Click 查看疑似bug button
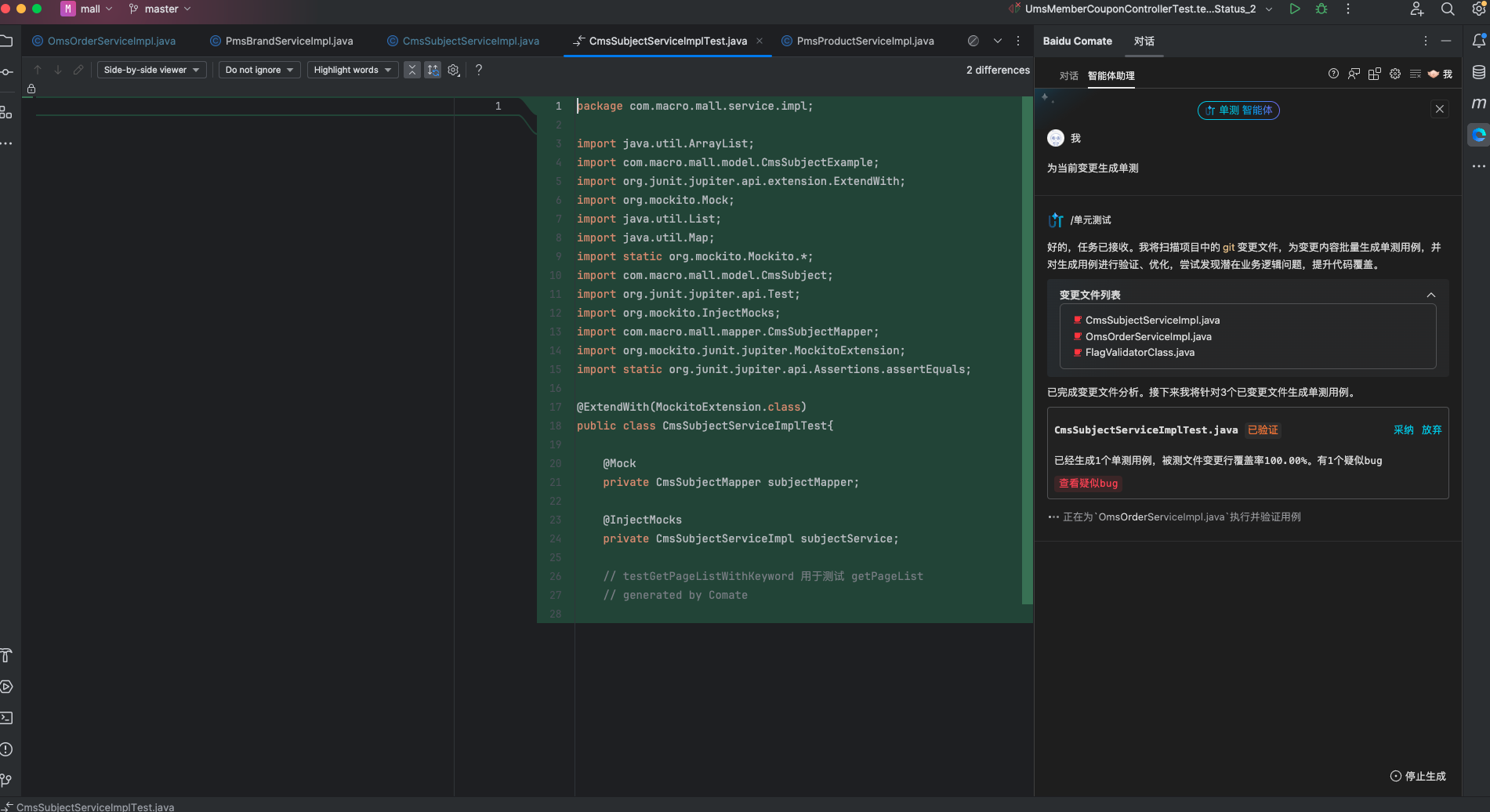This screenshot has height=812, width=1490. tap(1088, 484)
